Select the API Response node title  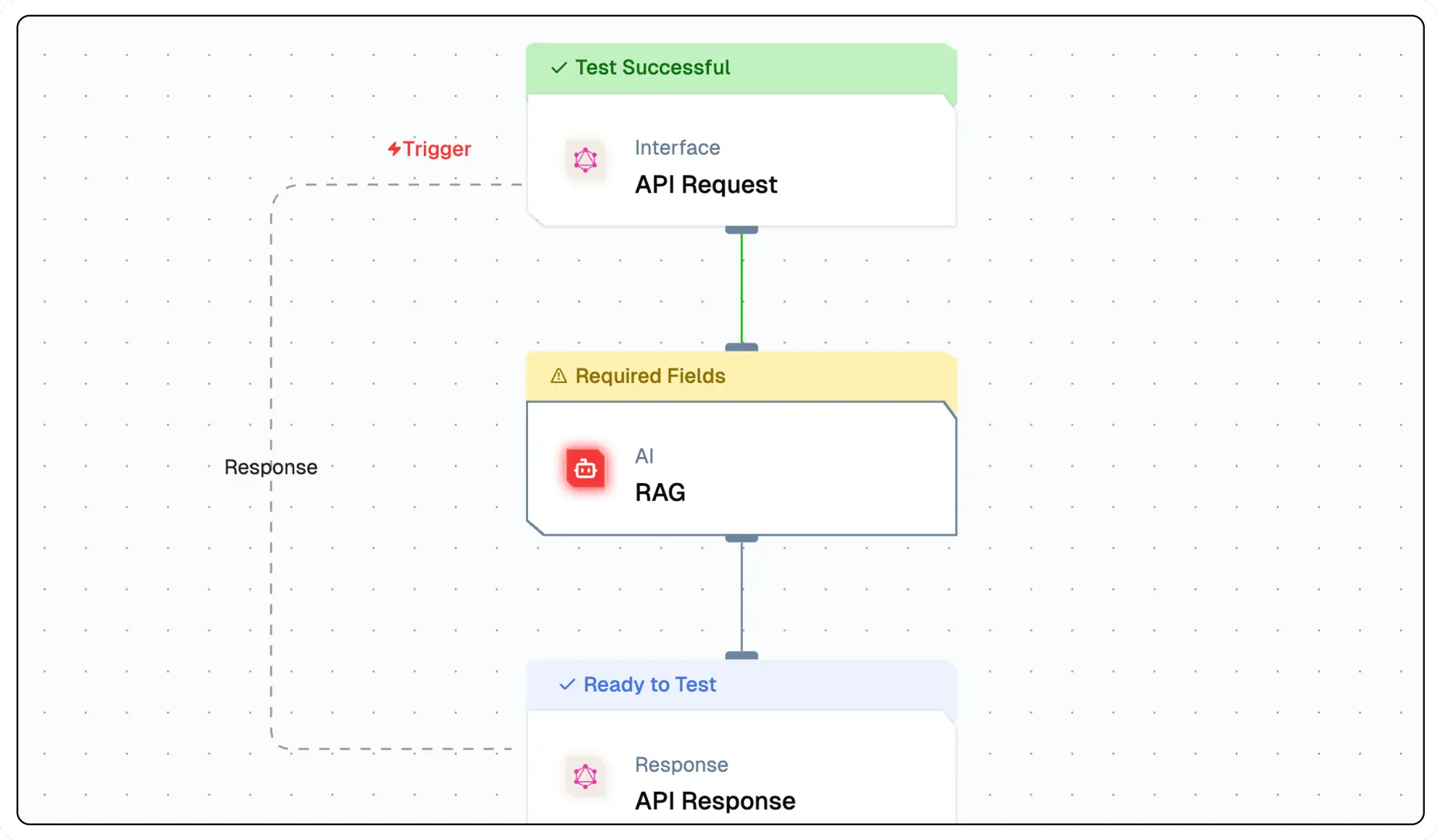(715, 800)
